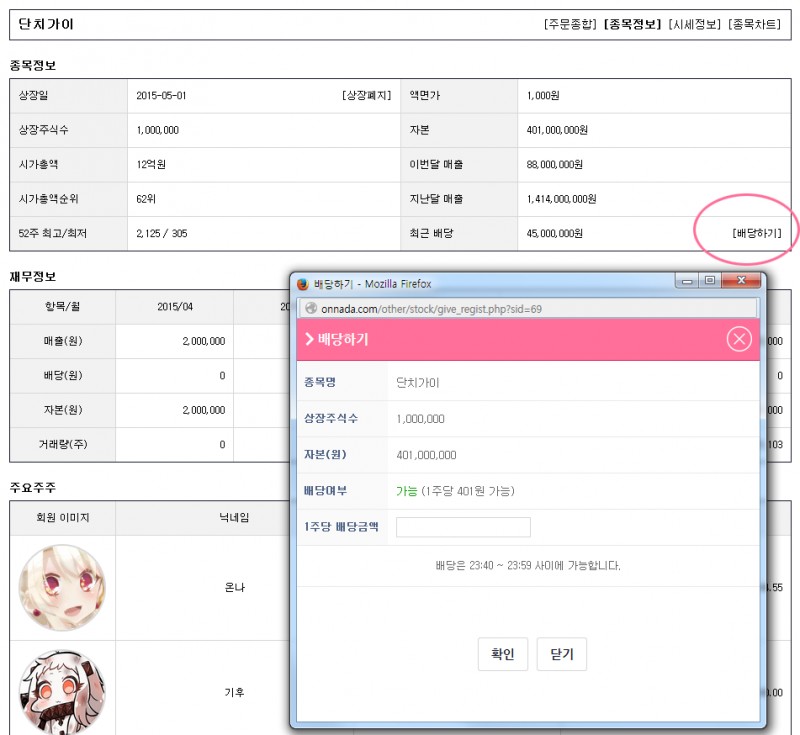Click the Firefox icon in the popup title bar
The width and height of the screenshot is (800, 735).
tap(303, 284)
